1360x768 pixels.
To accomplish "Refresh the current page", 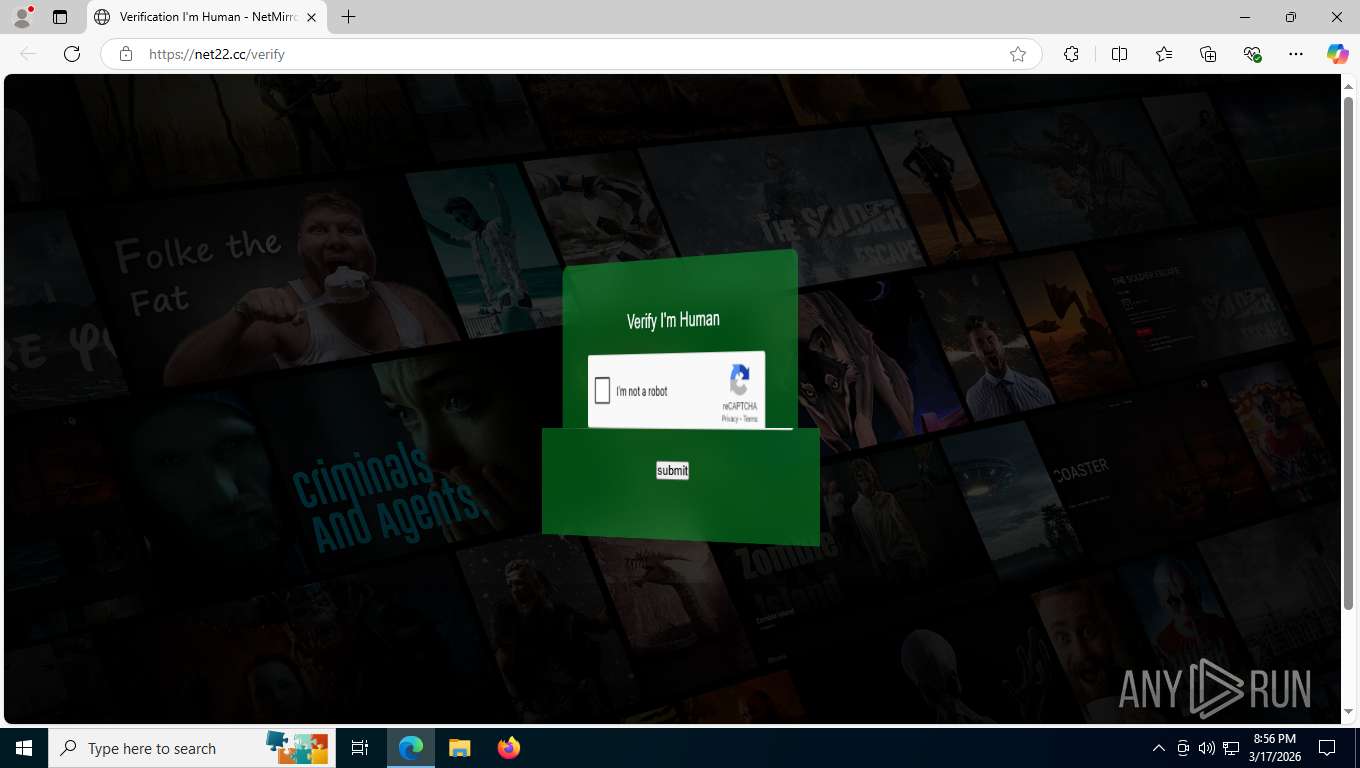I will point(71,54).
